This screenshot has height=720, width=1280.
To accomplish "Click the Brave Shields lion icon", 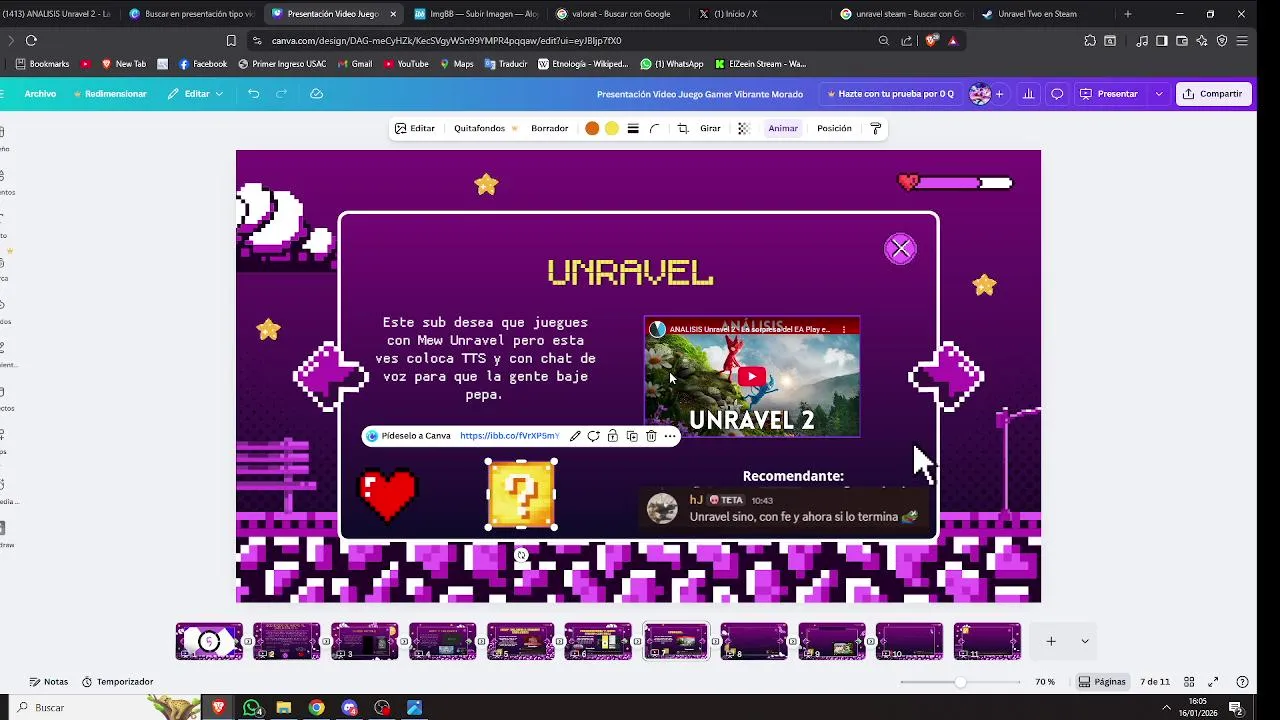I will pos(932,41).
